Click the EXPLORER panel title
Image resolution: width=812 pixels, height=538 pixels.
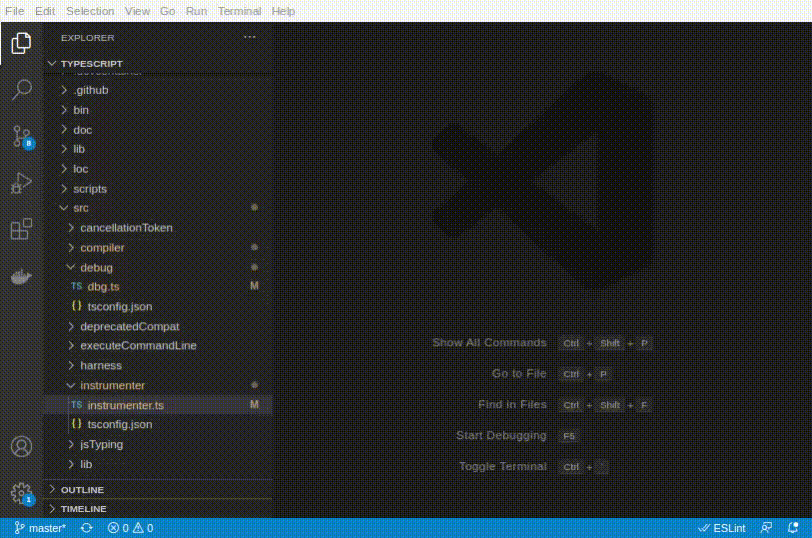click(88, 38)
